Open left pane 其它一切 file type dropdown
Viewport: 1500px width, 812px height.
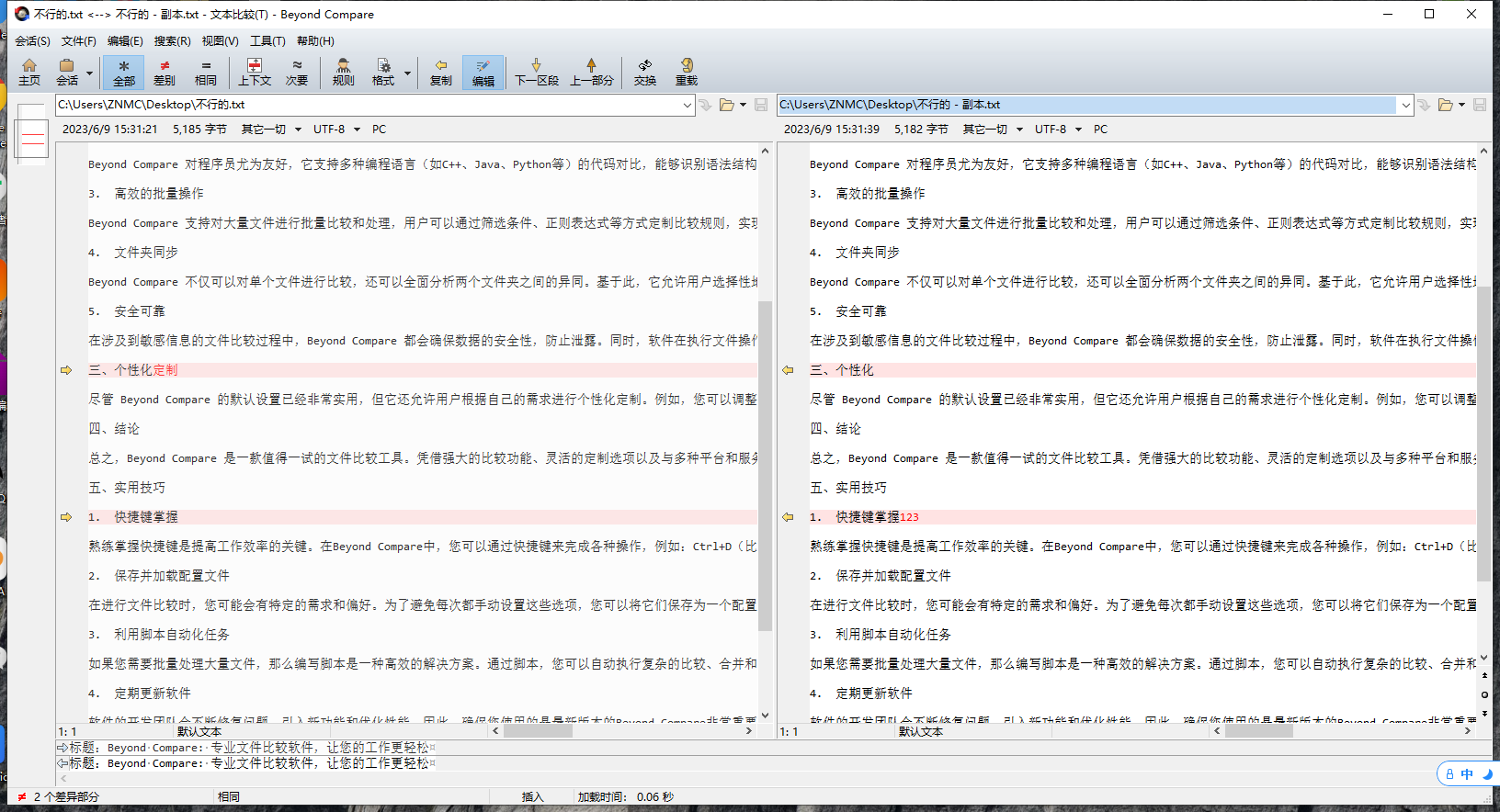(x=271, y=130)
